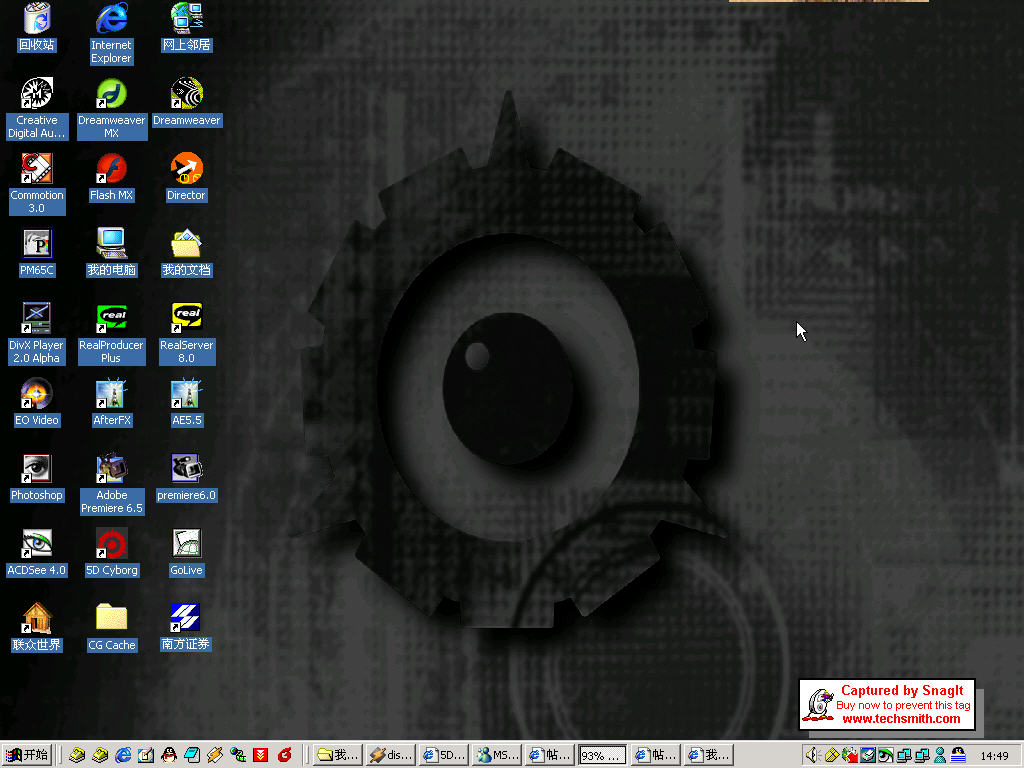Select the RealProducer Plus icon
This screenshot has width=1024, height=768.
tap(111, 318)
